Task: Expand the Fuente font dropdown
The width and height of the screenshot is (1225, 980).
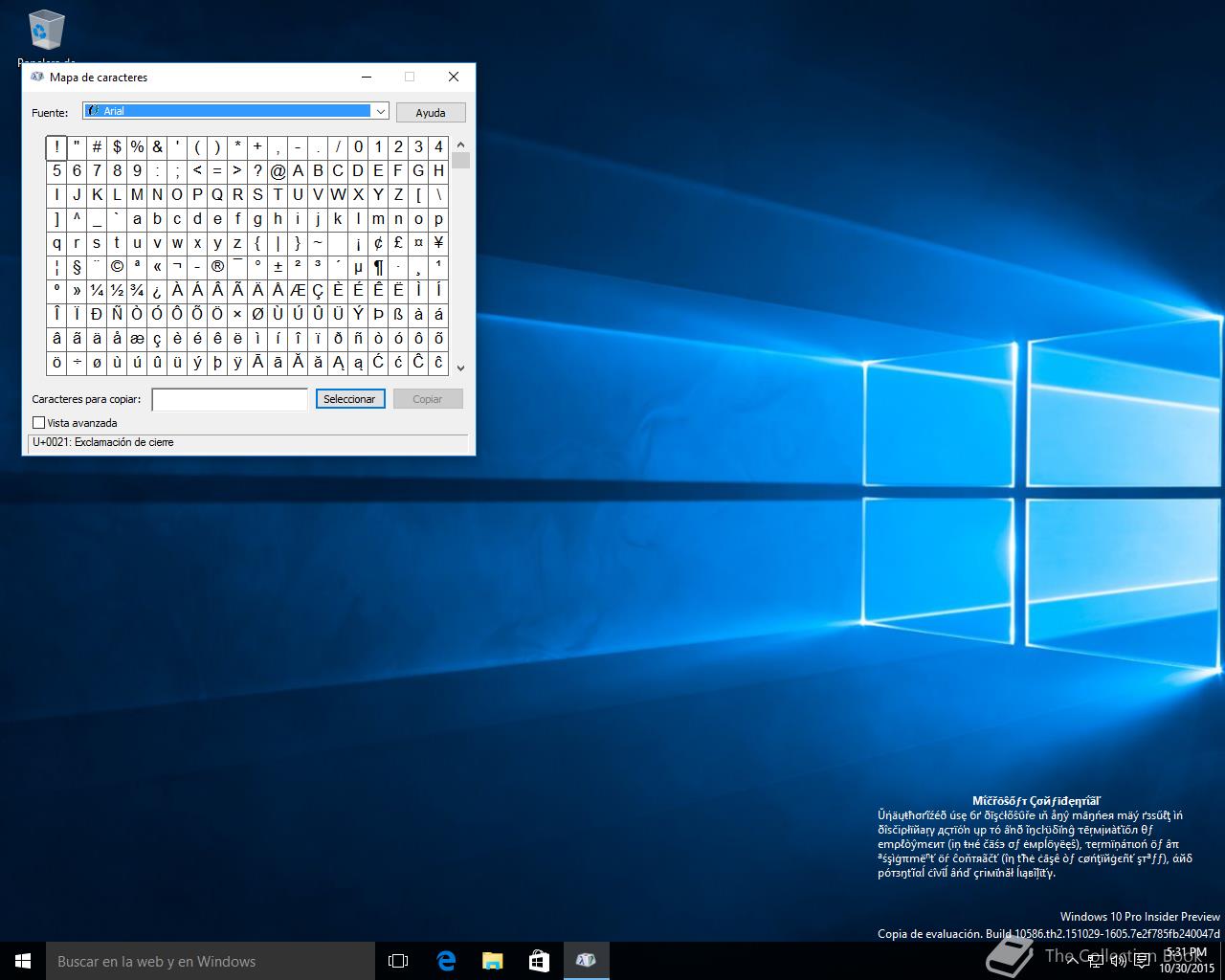Action: click(380, 111)
